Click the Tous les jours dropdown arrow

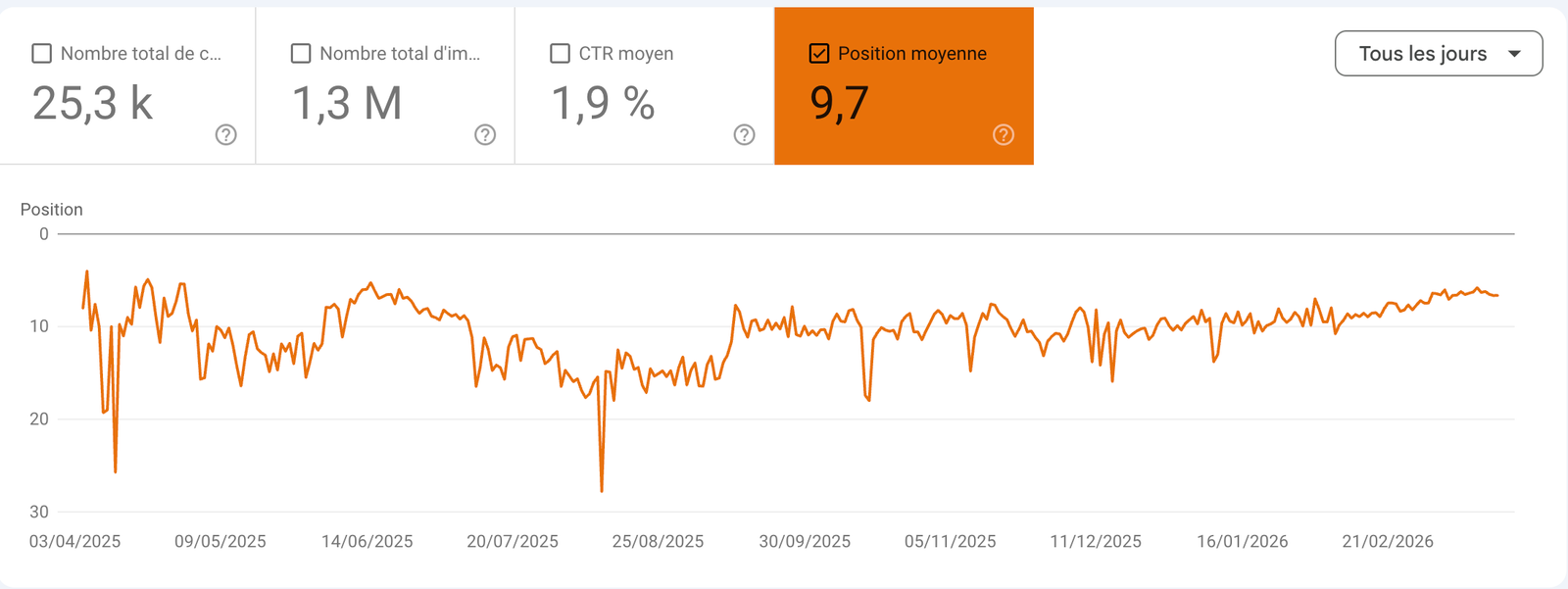(1514, 53)
